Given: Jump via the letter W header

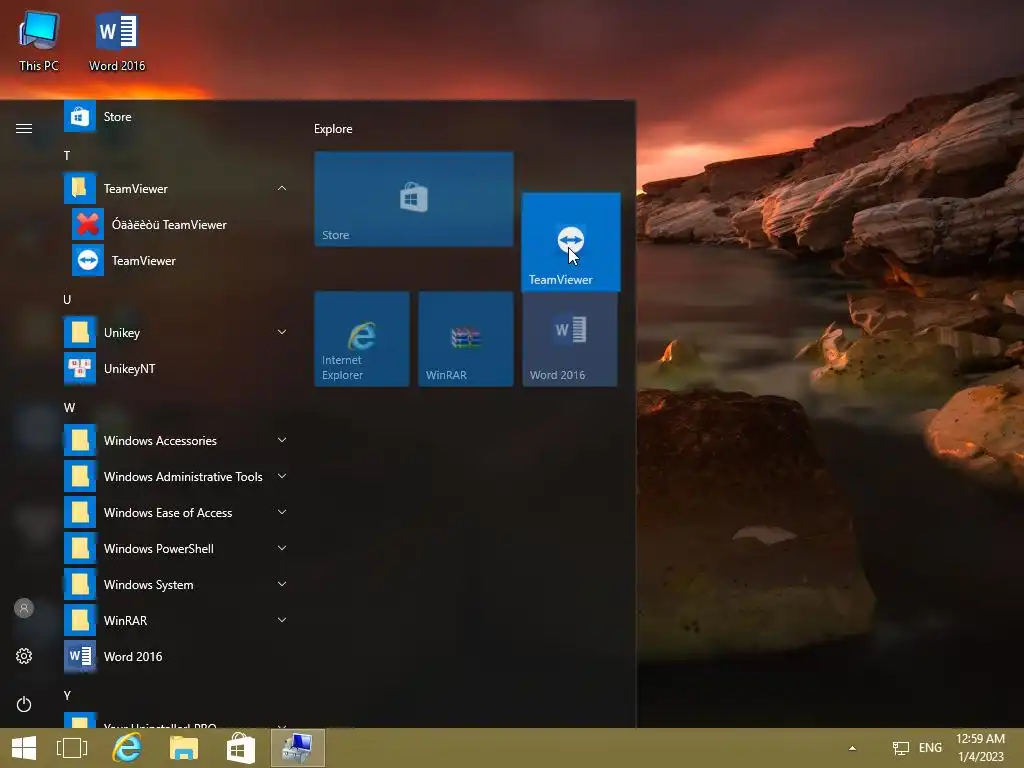Looking at the screenshot, I should (x=69, y=408).
